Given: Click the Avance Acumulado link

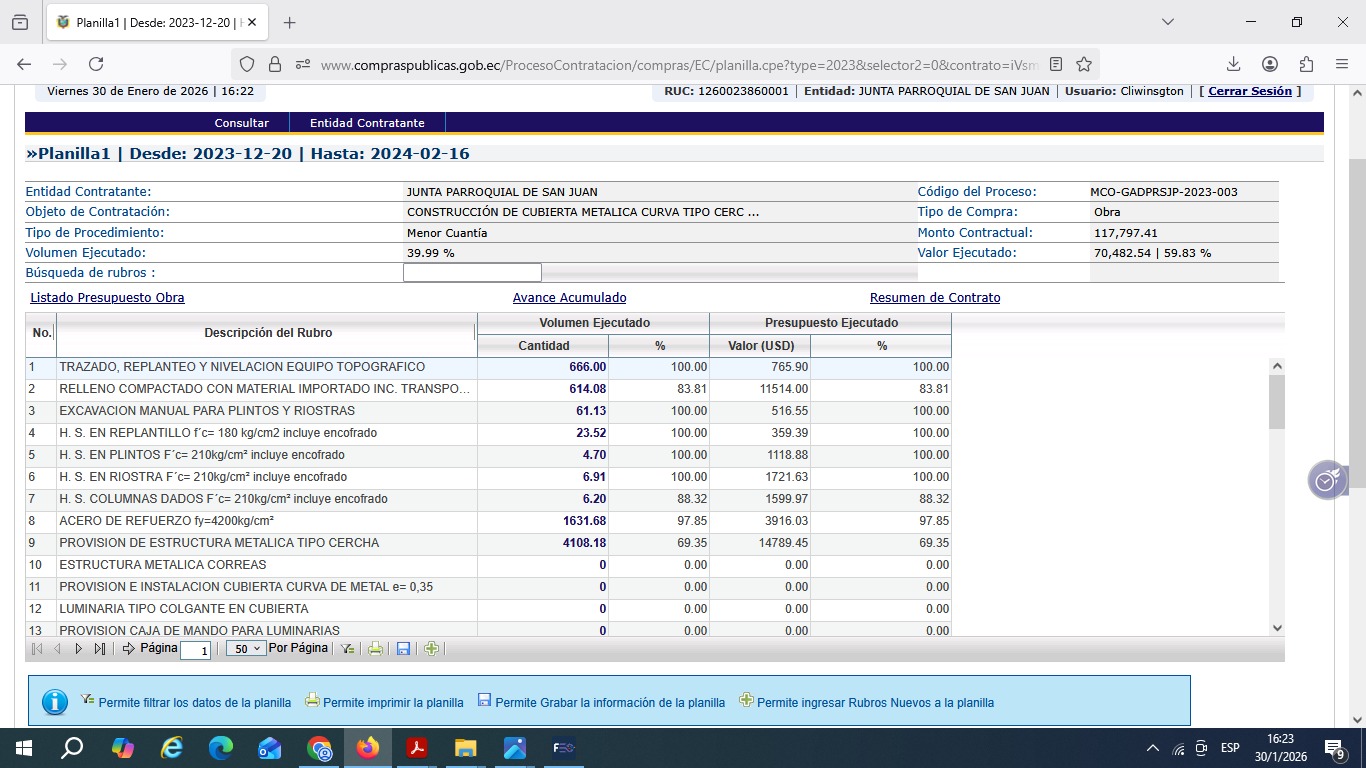Looking at the screenshot, I should click(569, 298).
